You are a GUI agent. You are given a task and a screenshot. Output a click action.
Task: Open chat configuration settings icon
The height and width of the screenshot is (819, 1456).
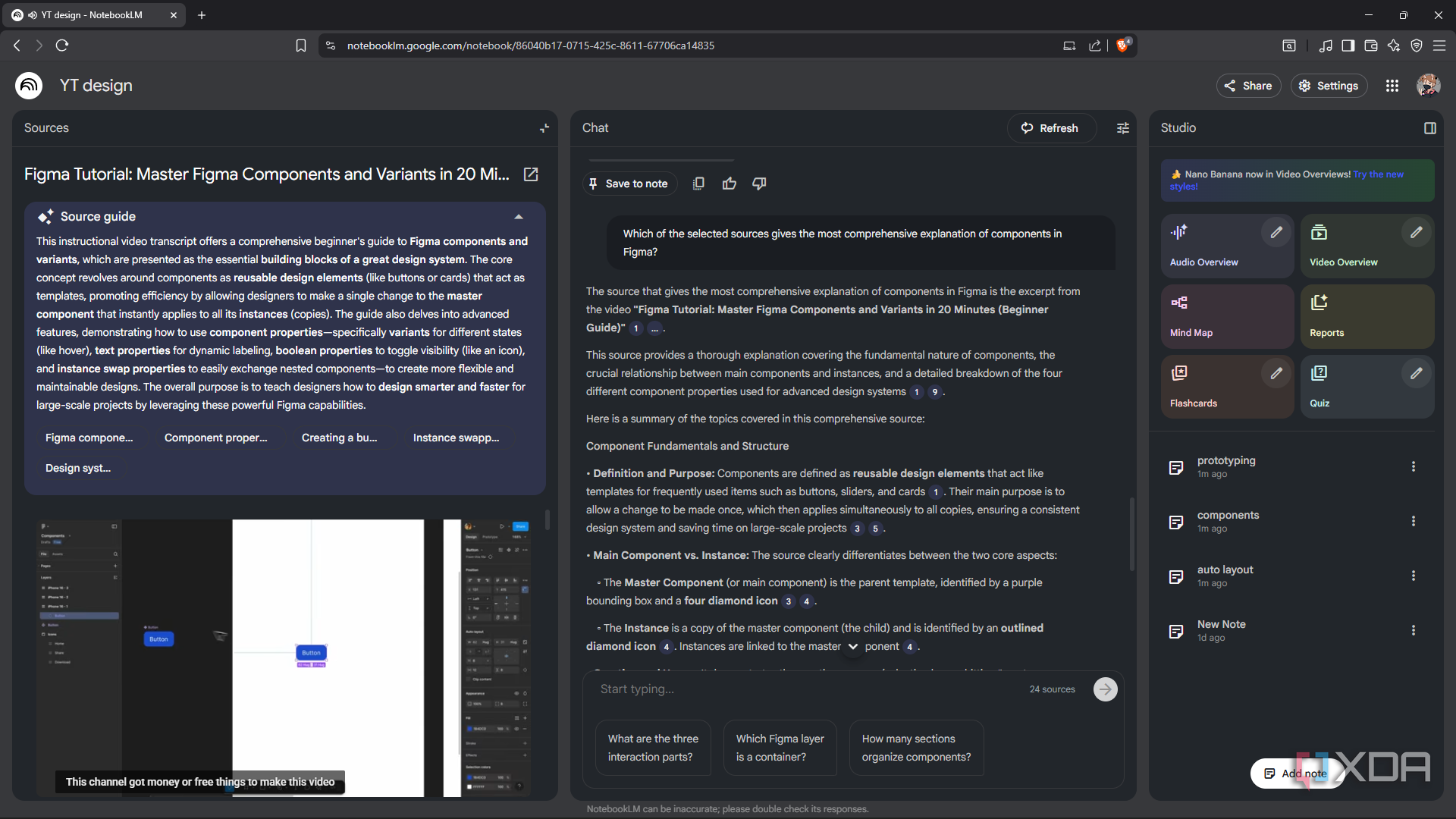[x=1123, y=128]
